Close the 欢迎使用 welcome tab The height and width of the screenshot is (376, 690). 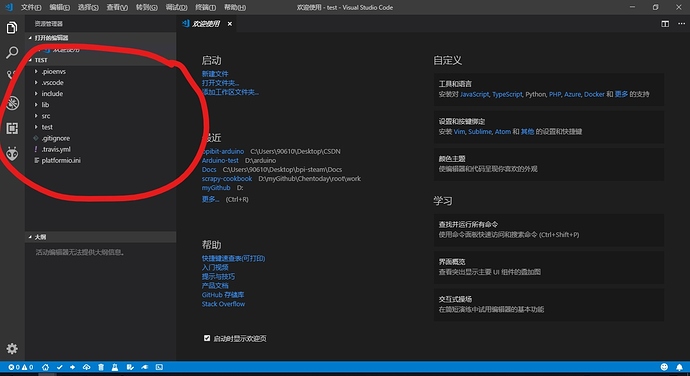[230, 24]
